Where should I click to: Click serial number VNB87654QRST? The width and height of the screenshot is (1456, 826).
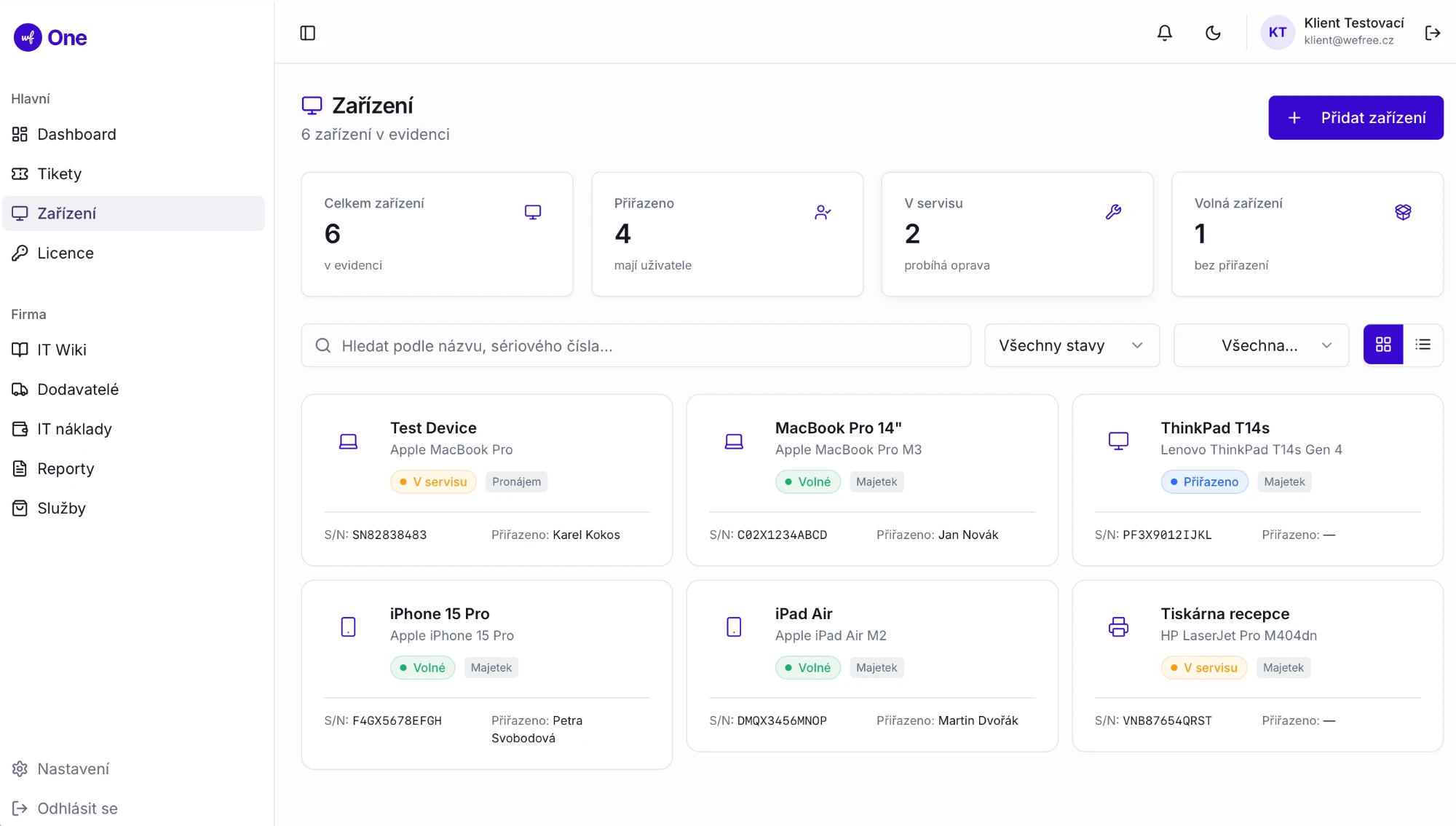(1167, 720)
